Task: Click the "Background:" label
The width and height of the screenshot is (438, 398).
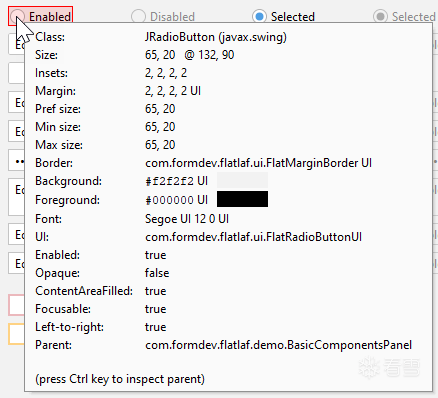Action: tap(68, 181)
